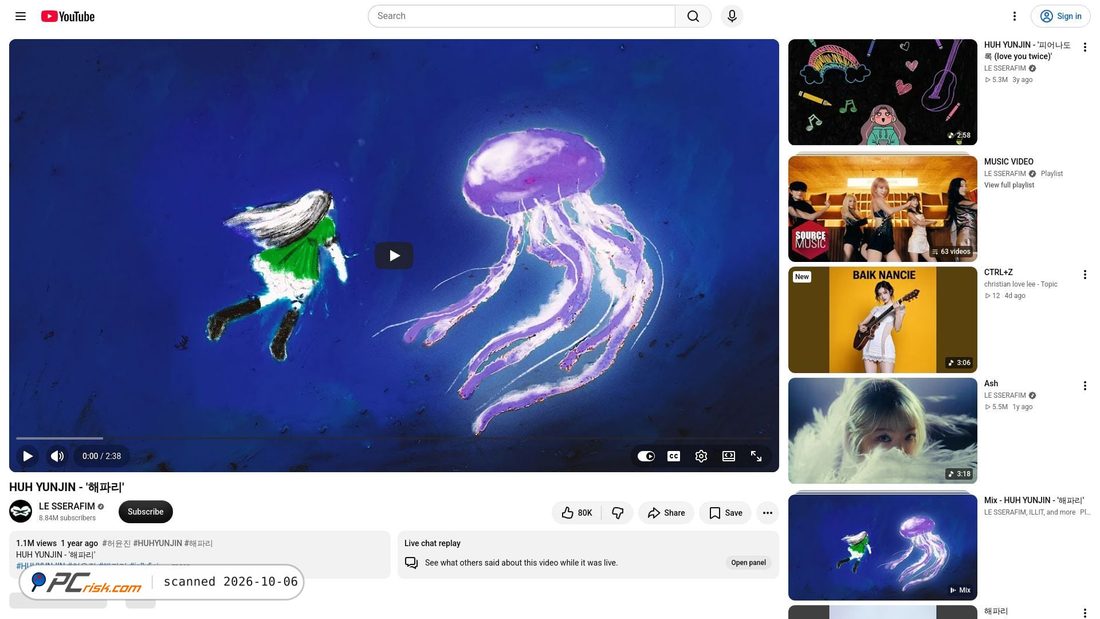Mute the video with speaker icon
1100x619 pixels.
pos(58,456)
